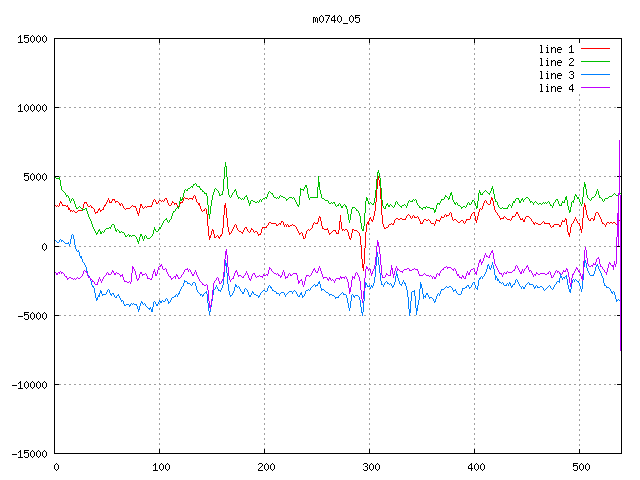The height and width of the screenshot is (480, 640).
Task: Click the 200 x-axis tick label
Action: coord(265,467)
